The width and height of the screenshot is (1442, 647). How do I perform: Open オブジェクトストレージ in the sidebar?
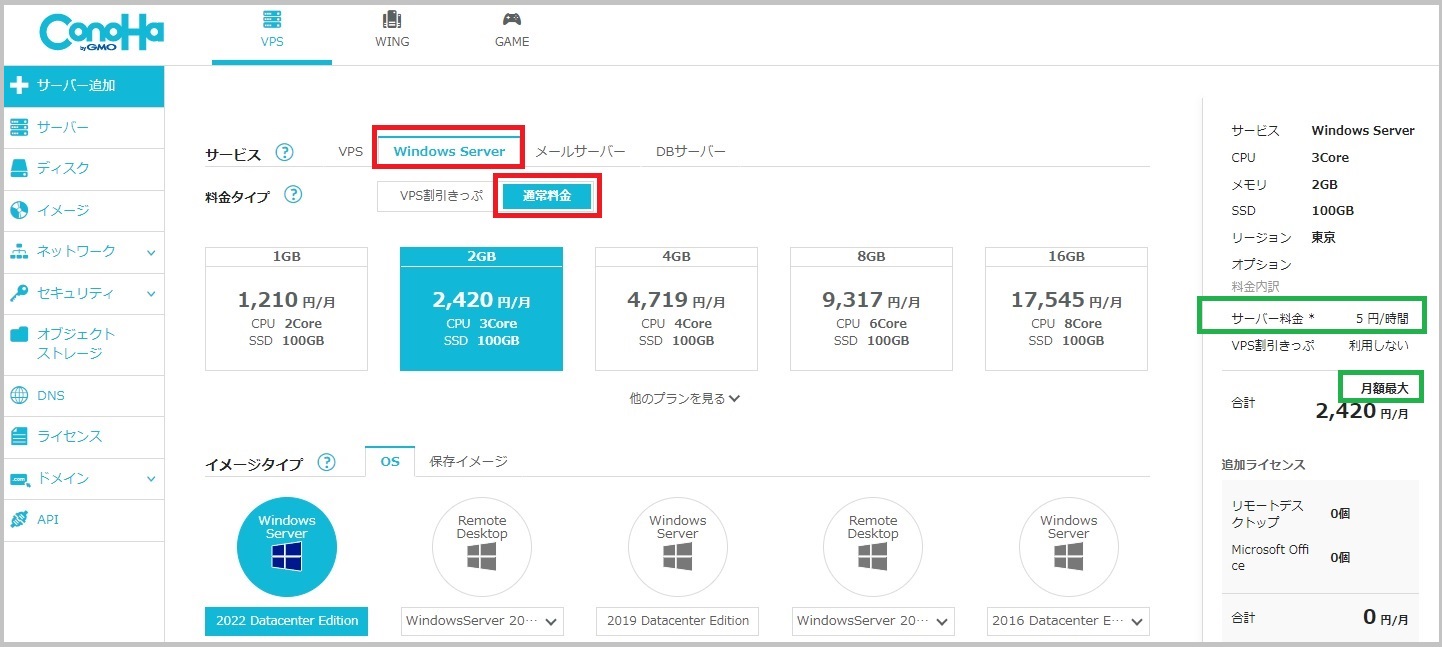pos(82,344)
